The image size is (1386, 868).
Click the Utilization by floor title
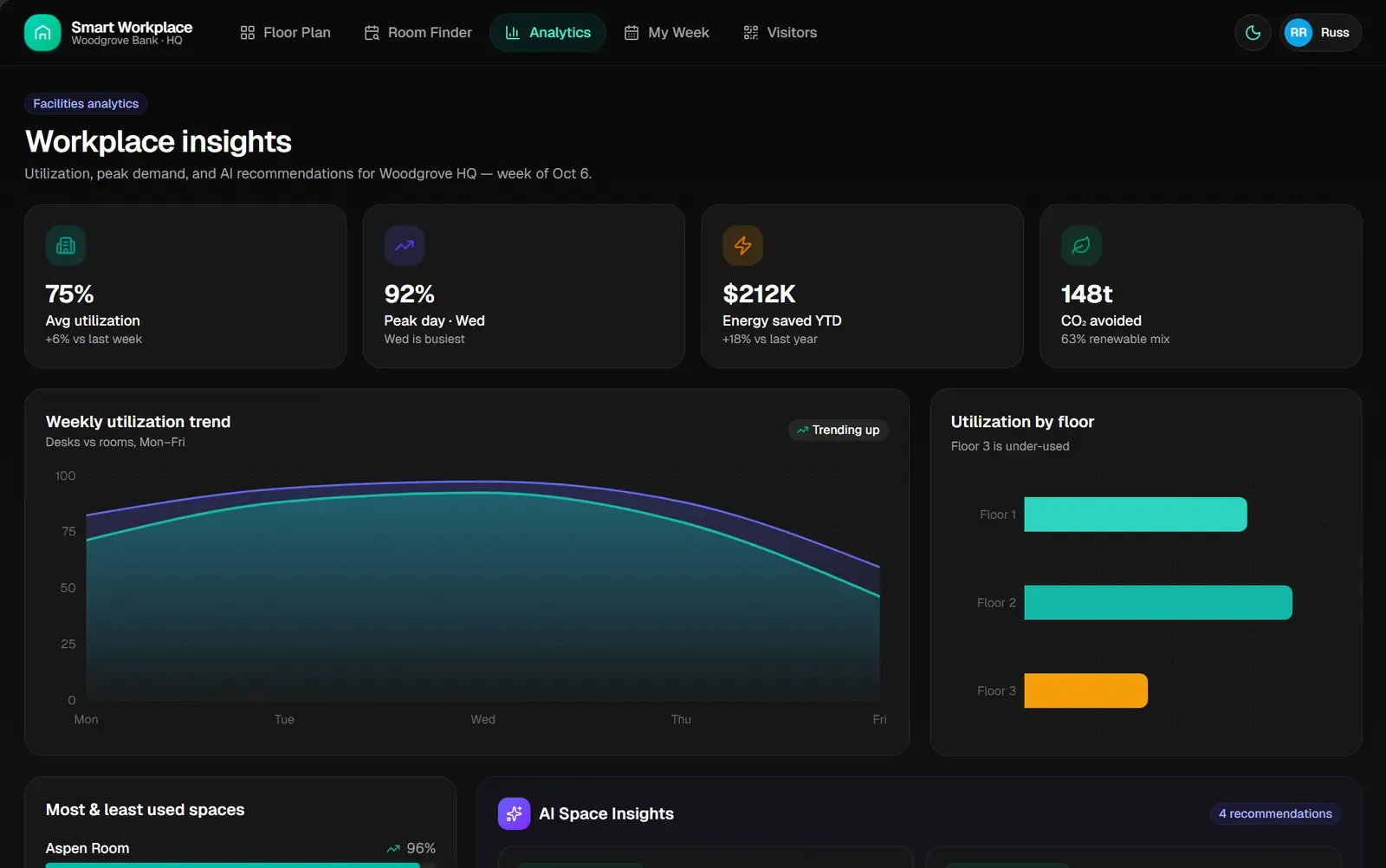[1022, 422]
